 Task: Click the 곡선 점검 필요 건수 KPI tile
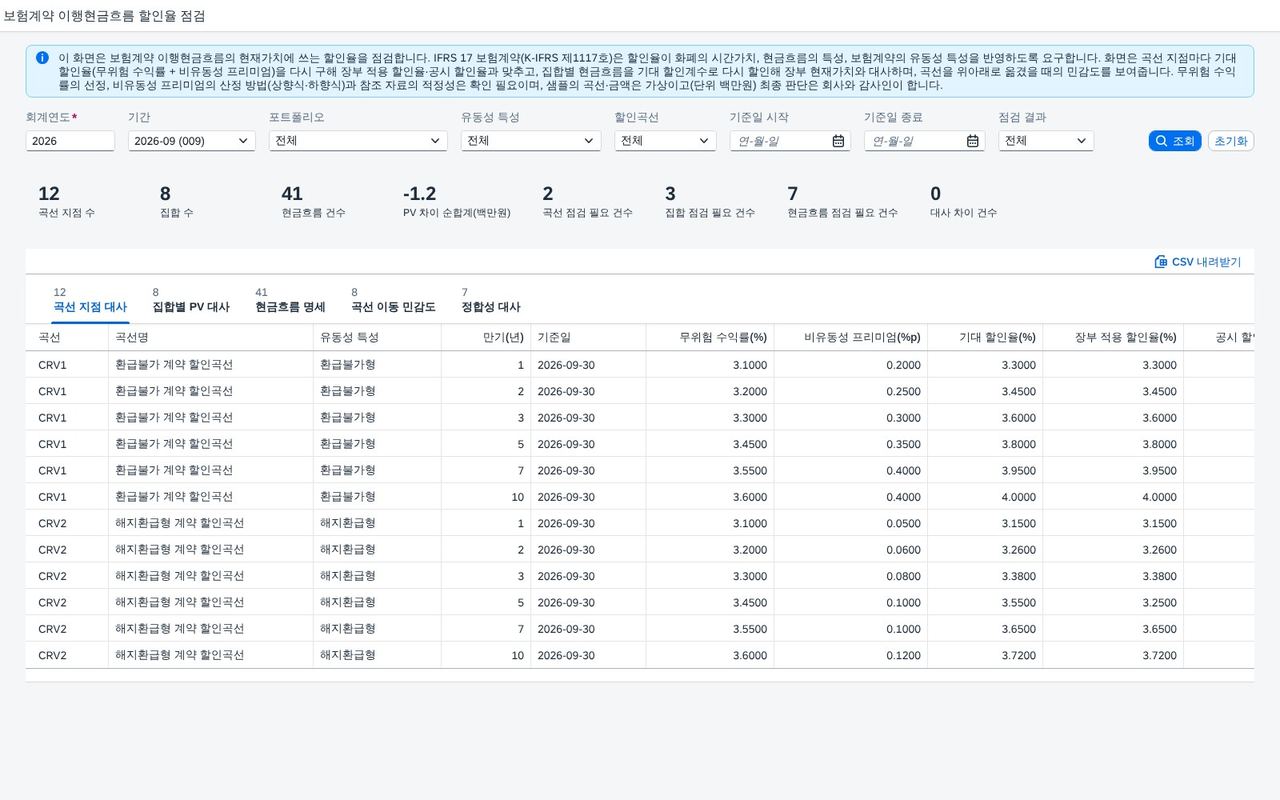587,202
